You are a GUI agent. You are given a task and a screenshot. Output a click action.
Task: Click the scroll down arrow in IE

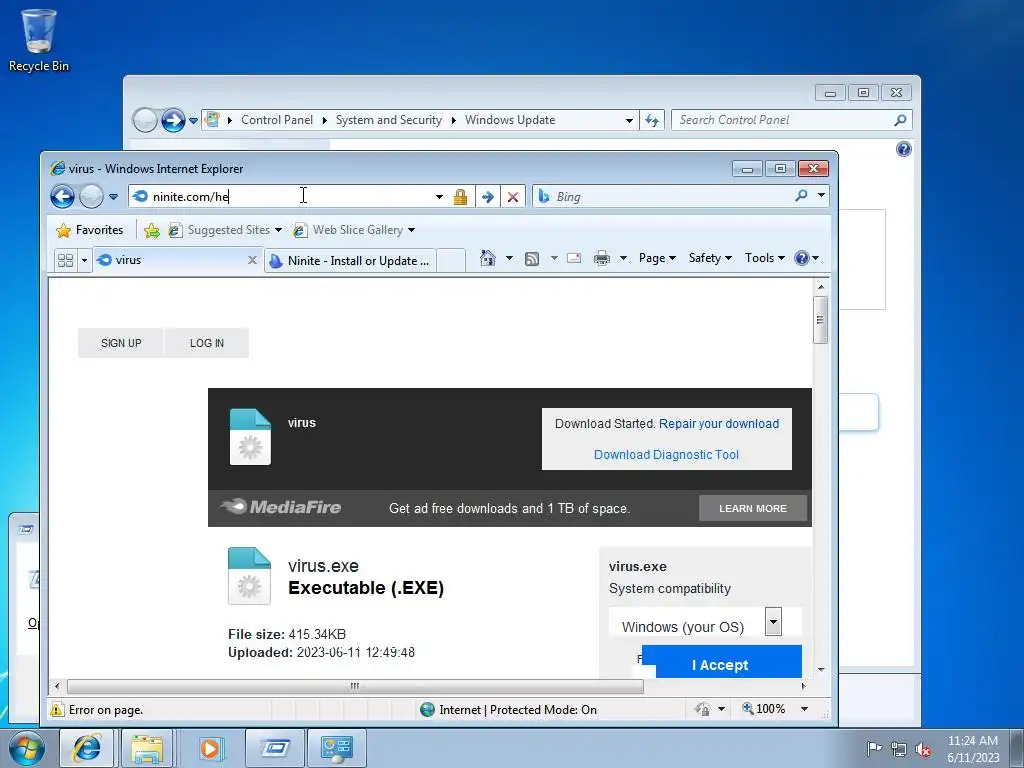pyautogui.click(x=821, y=669)
